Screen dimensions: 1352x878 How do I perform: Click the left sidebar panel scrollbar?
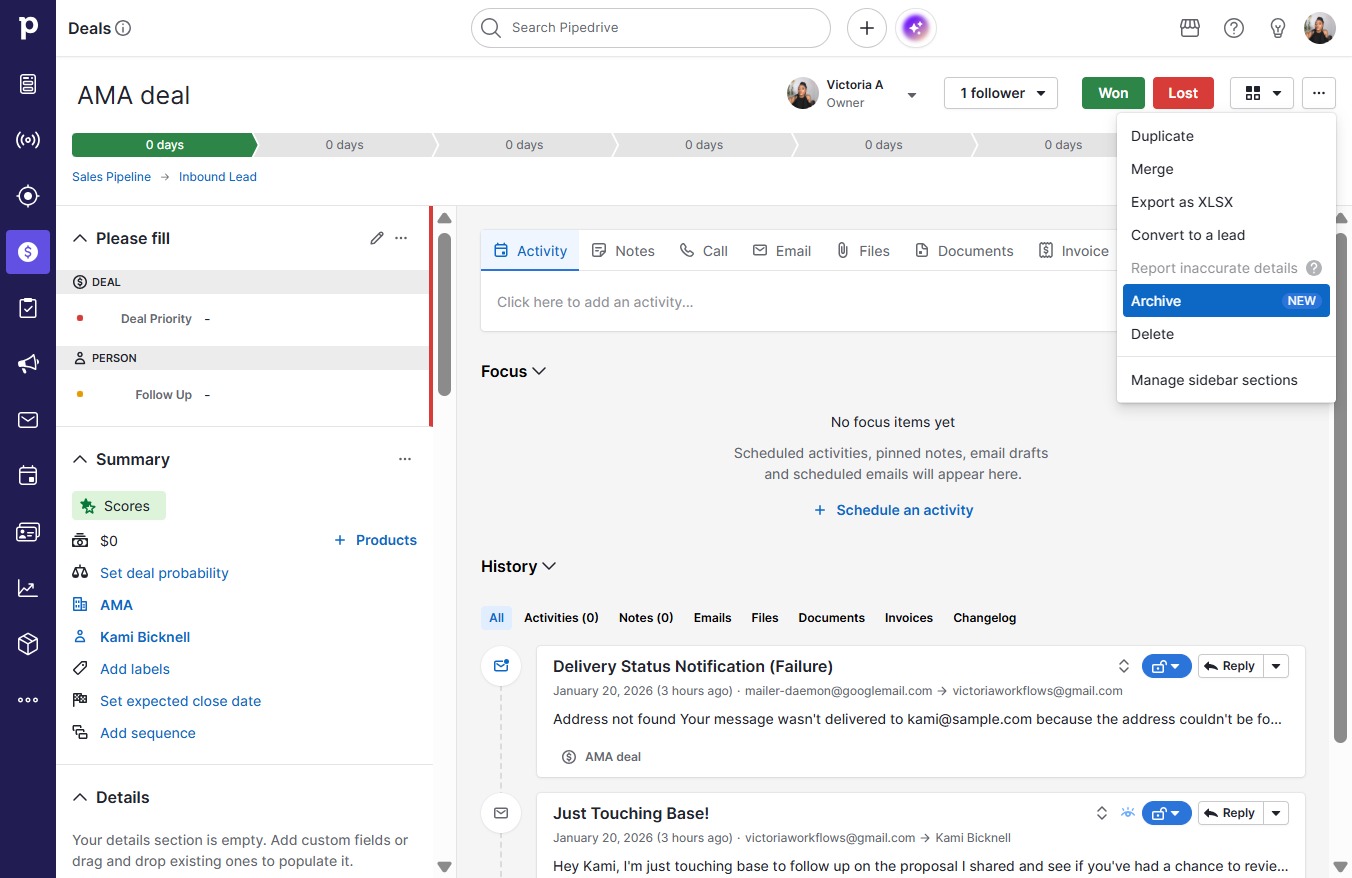click(445, 314)
